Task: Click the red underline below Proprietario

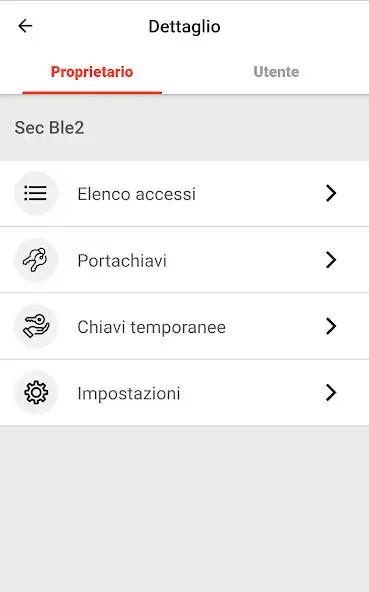Action: click(x=92, y=92)
